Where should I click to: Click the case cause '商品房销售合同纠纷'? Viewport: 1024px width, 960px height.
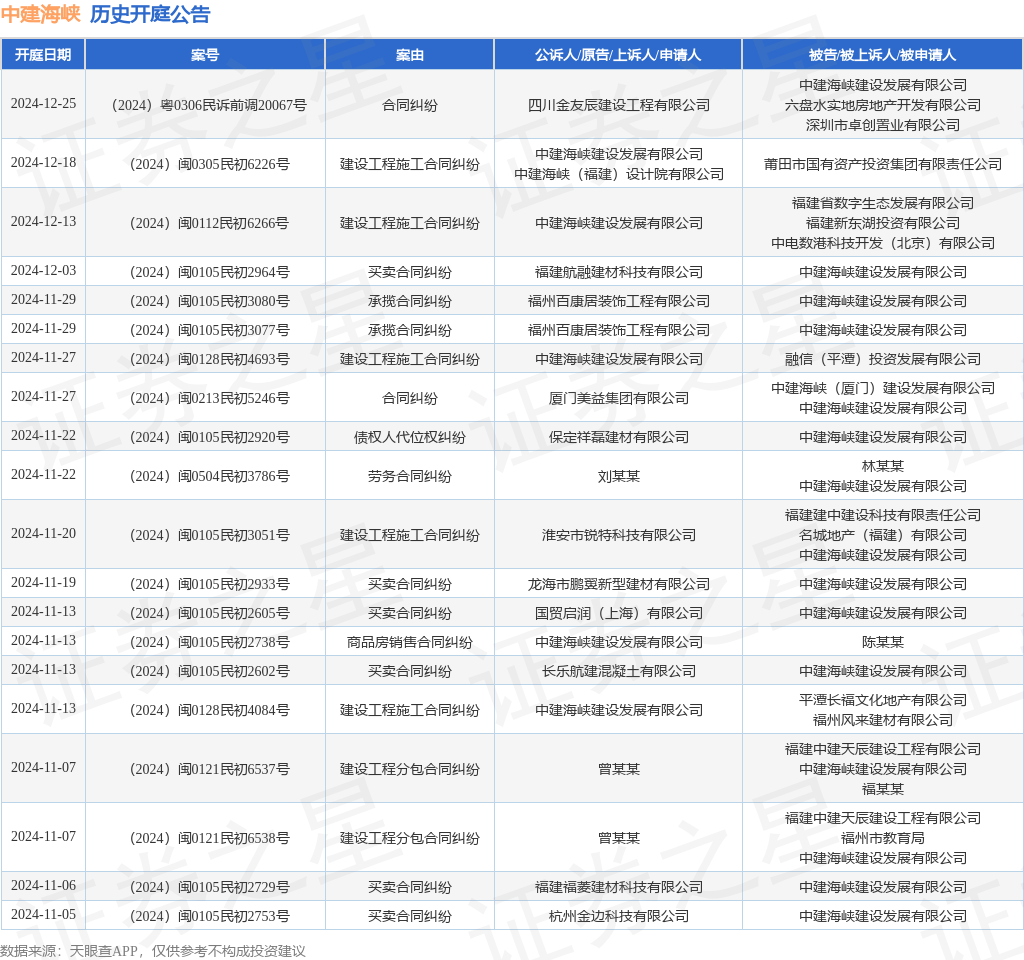pyautogui.click(x=409, y=642)
